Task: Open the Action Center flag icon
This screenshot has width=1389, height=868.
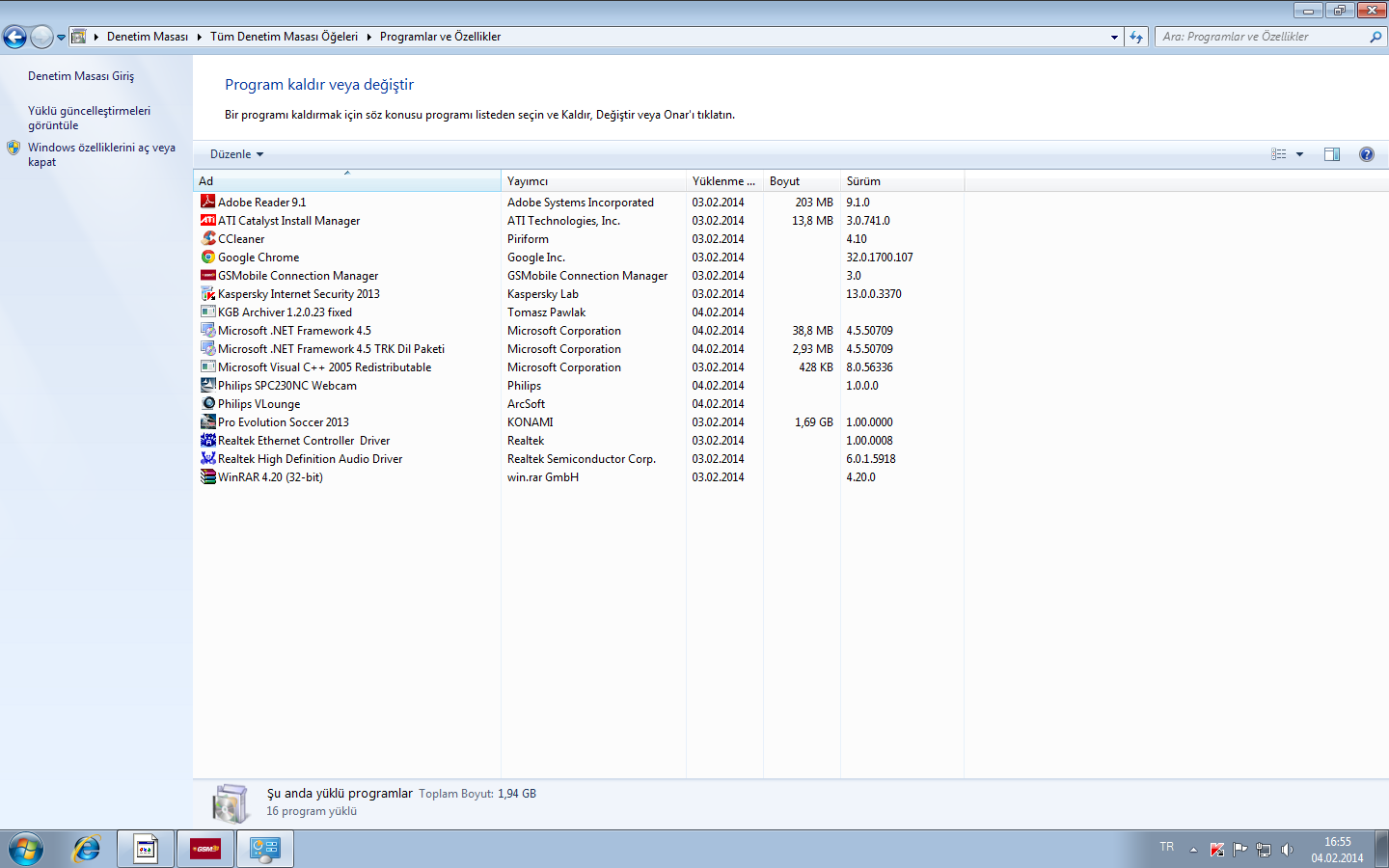Action: click(1240, 850)
